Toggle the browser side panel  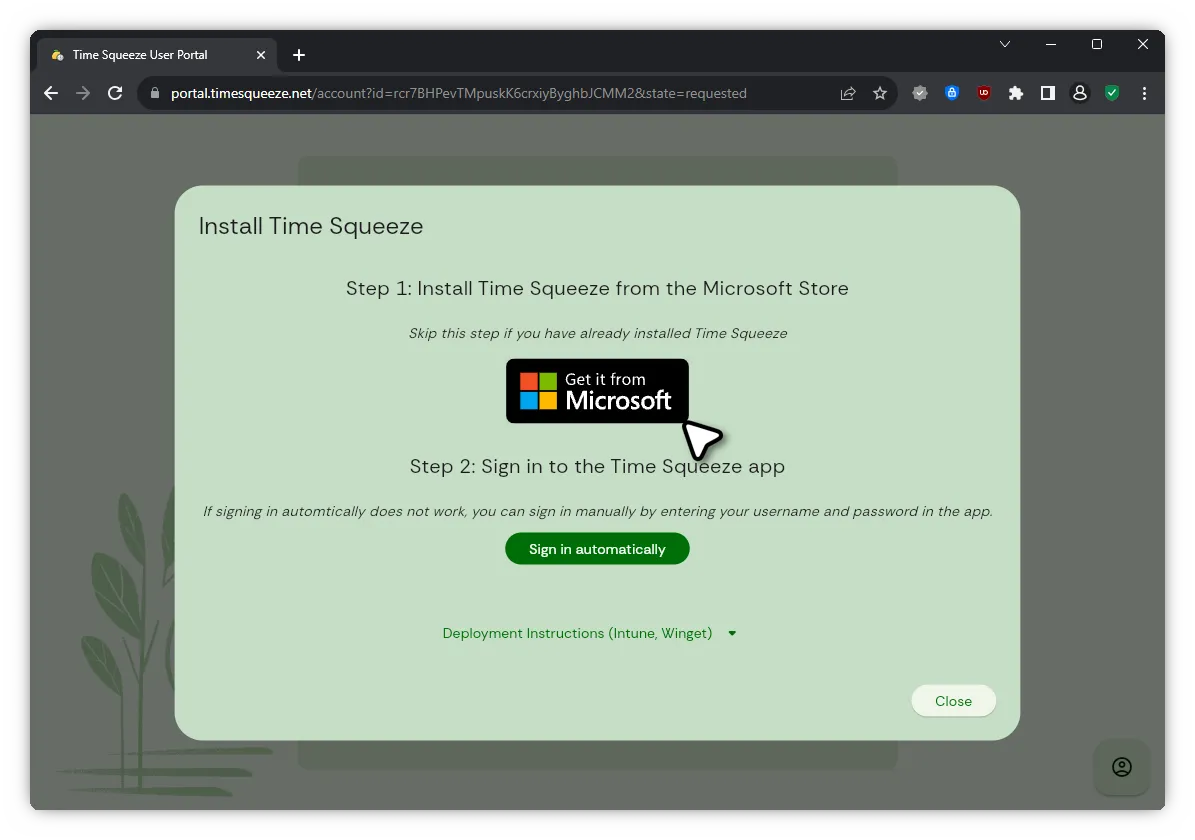pos(1048,93)
